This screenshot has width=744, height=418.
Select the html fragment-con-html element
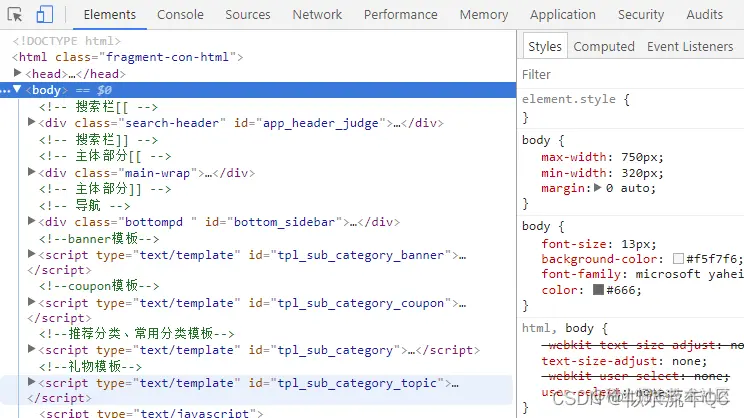pyautogui.click(x=128, y=57)
